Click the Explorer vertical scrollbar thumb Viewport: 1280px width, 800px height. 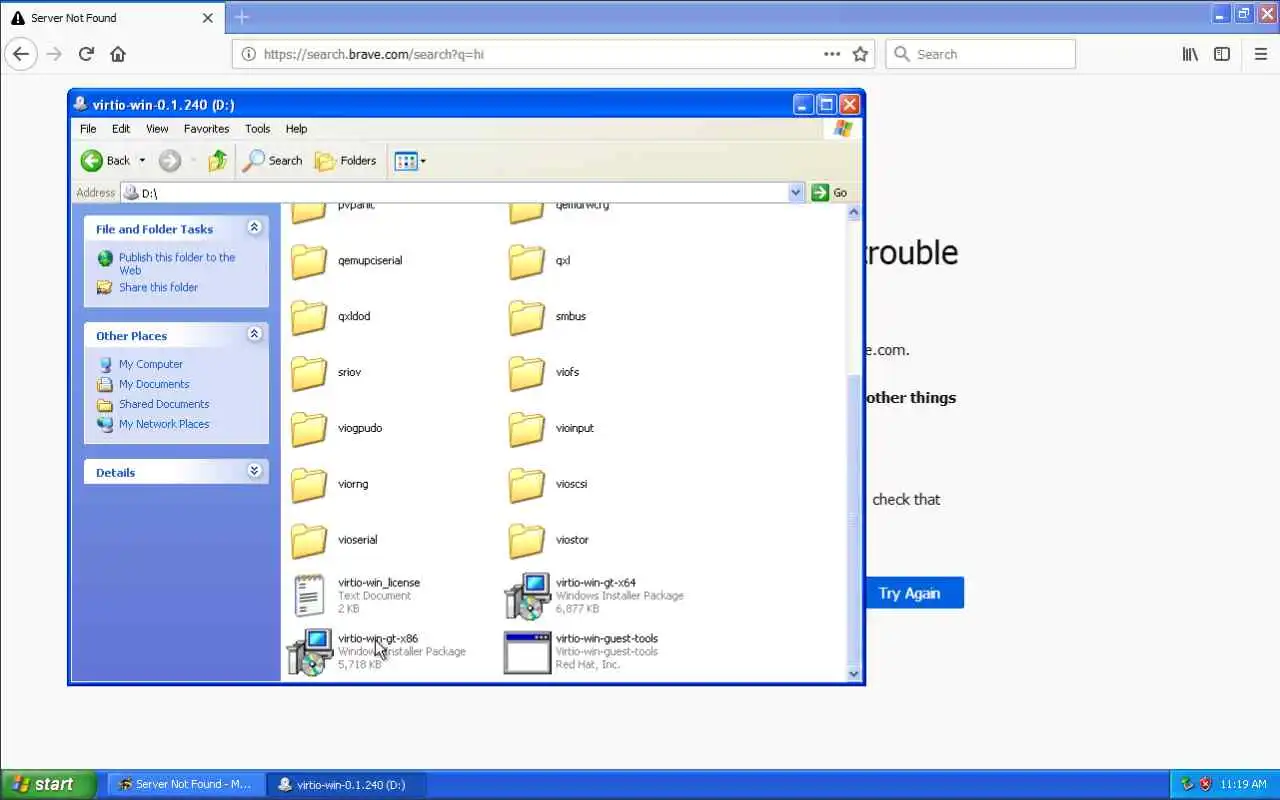(854, 519)
